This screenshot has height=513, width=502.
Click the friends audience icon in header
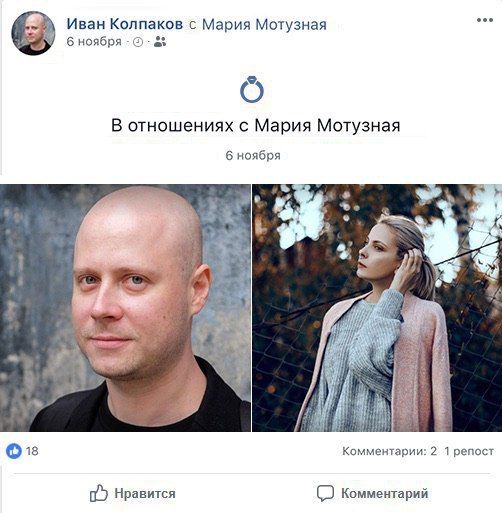coord(160,42)
